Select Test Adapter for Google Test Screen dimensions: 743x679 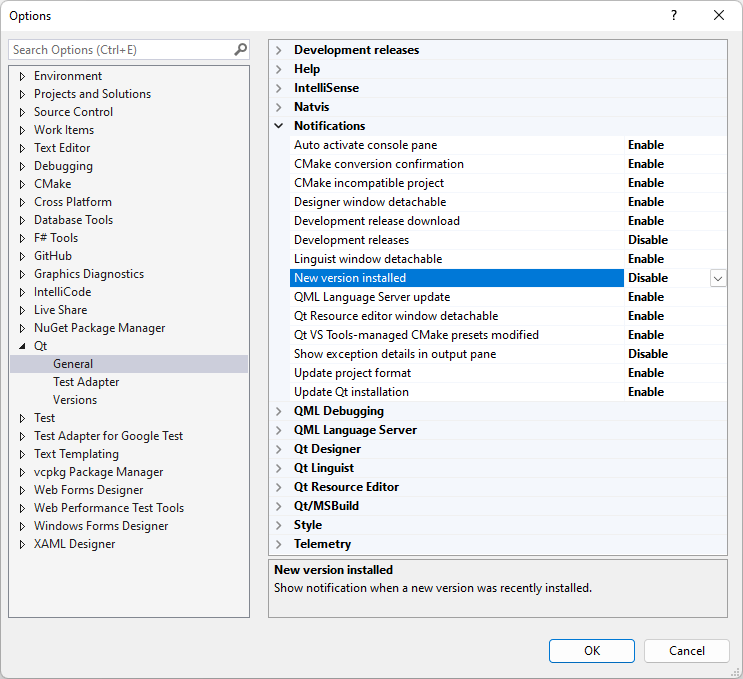[109, 436]
